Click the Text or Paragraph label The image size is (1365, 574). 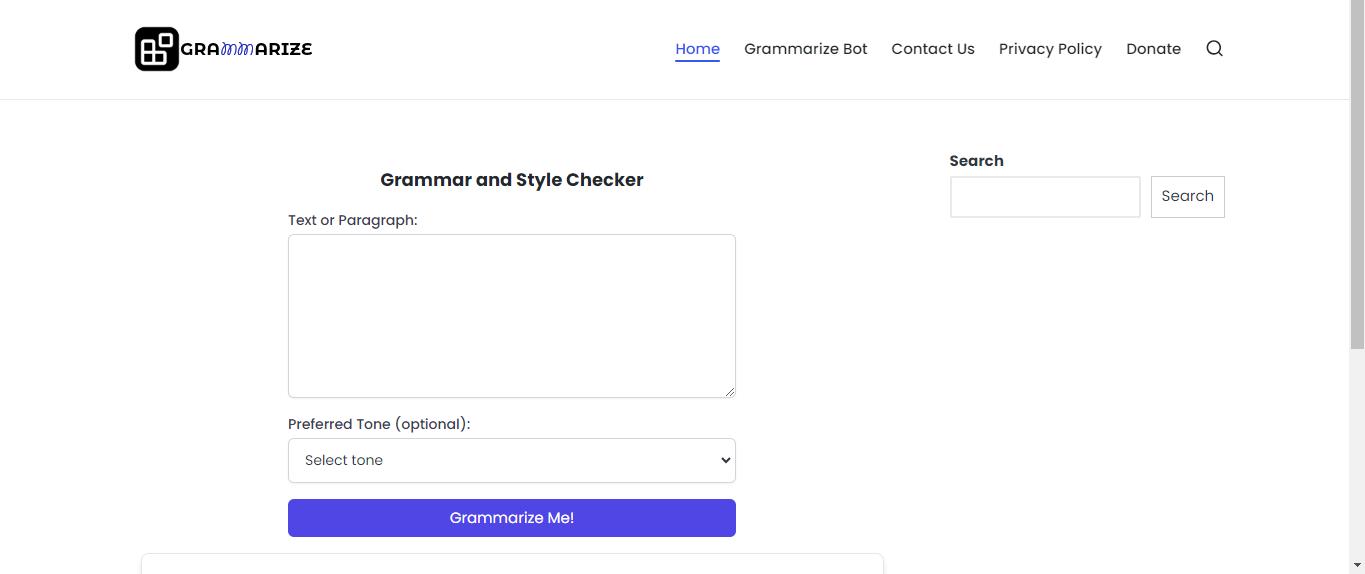tap(353, 220)
